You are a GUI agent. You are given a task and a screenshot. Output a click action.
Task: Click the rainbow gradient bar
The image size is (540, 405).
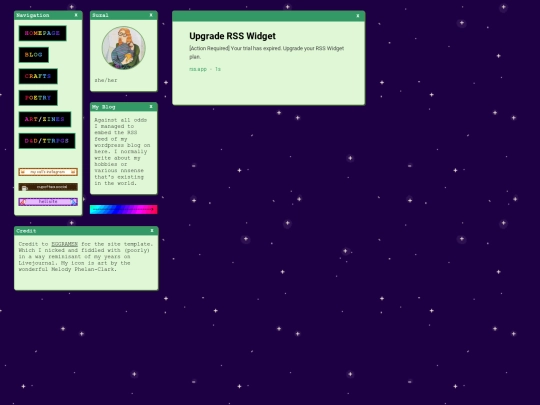[124, 209]
